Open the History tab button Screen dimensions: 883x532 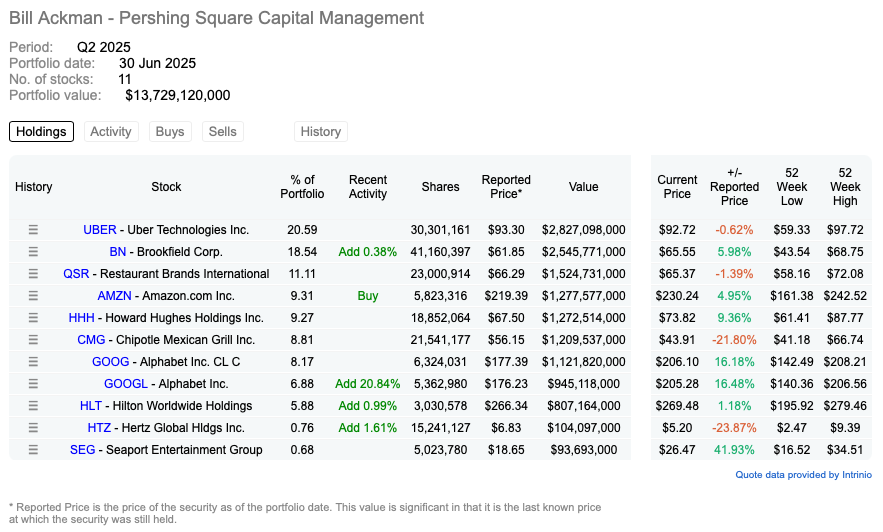point(320,132)
